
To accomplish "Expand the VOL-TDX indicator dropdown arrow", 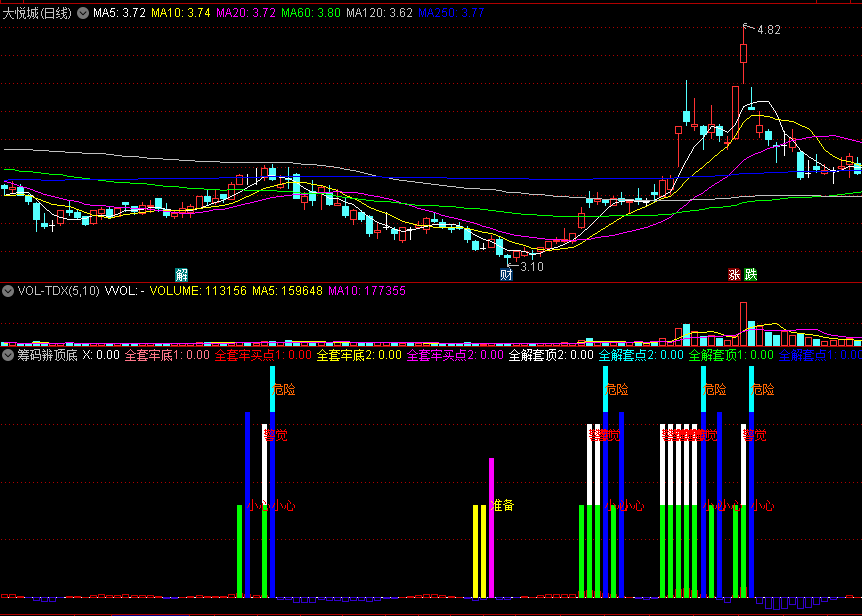I will (8, 291).
